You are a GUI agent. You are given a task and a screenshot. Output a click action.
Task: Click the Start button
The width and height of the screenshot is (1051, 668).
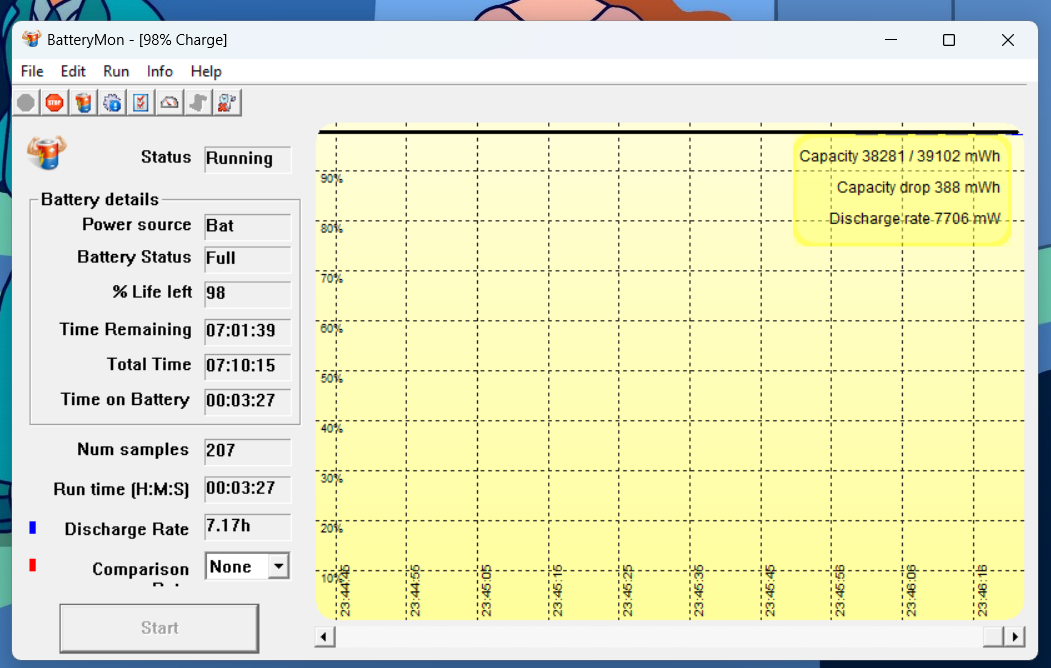click(x=159, y=628)
